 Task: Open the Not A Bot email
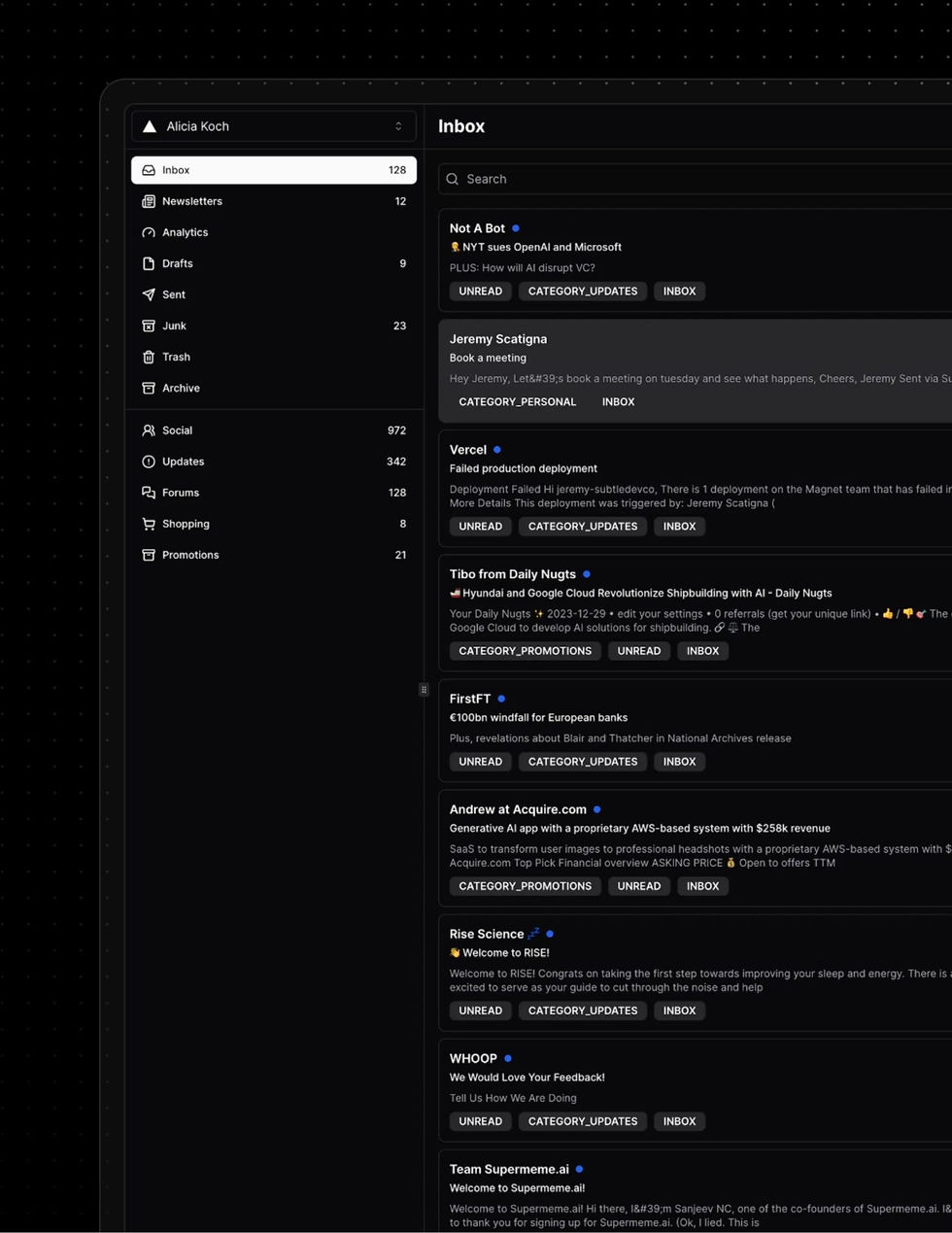coord(696,259)
